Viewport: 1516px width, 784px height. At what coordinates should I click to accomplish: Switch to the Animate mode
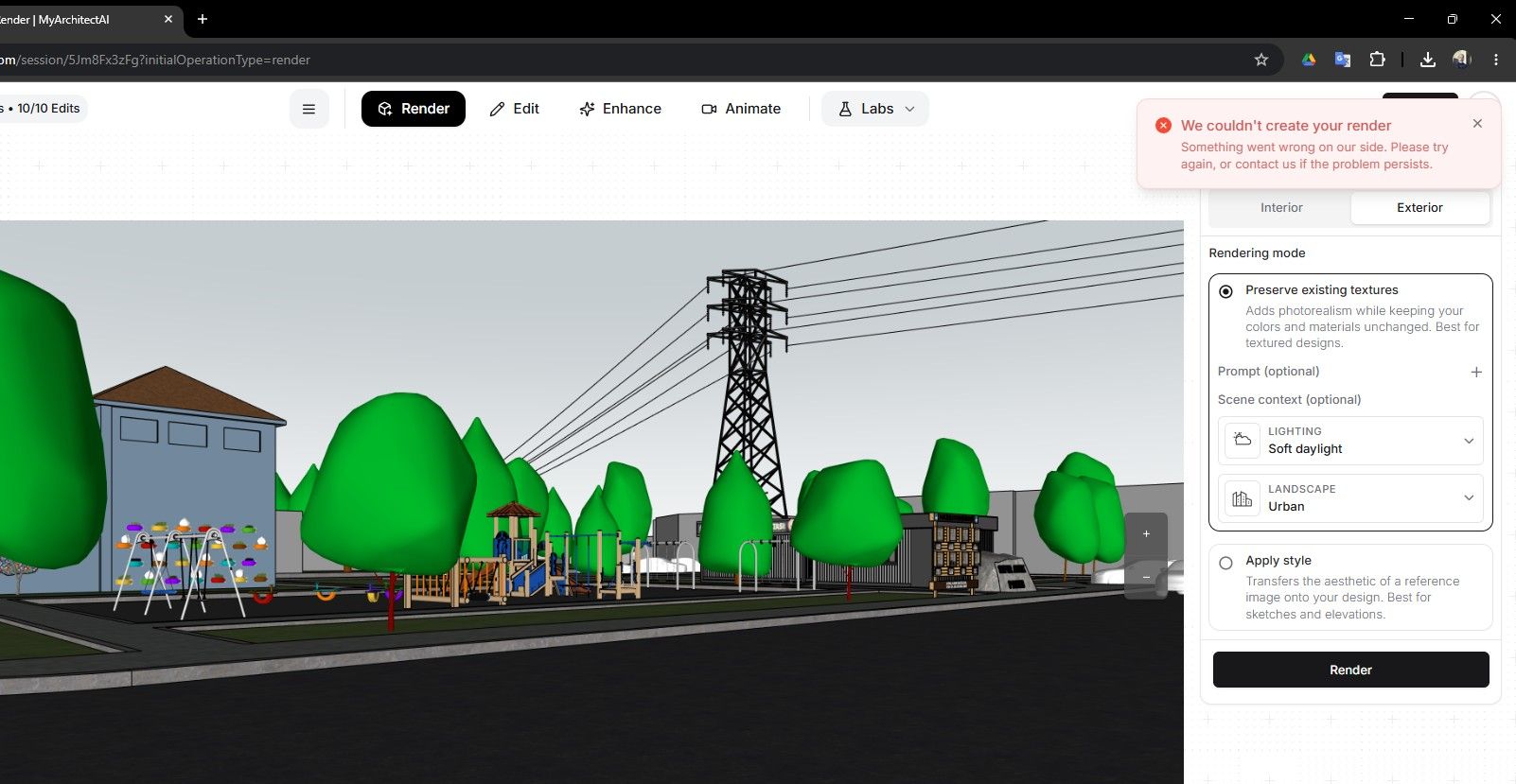pos(741,109)
